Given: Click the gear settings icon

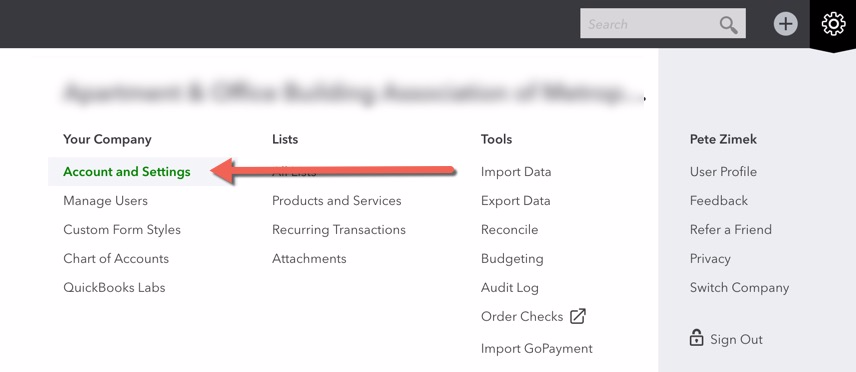Looking at the screenshot, I should [833, 24].
